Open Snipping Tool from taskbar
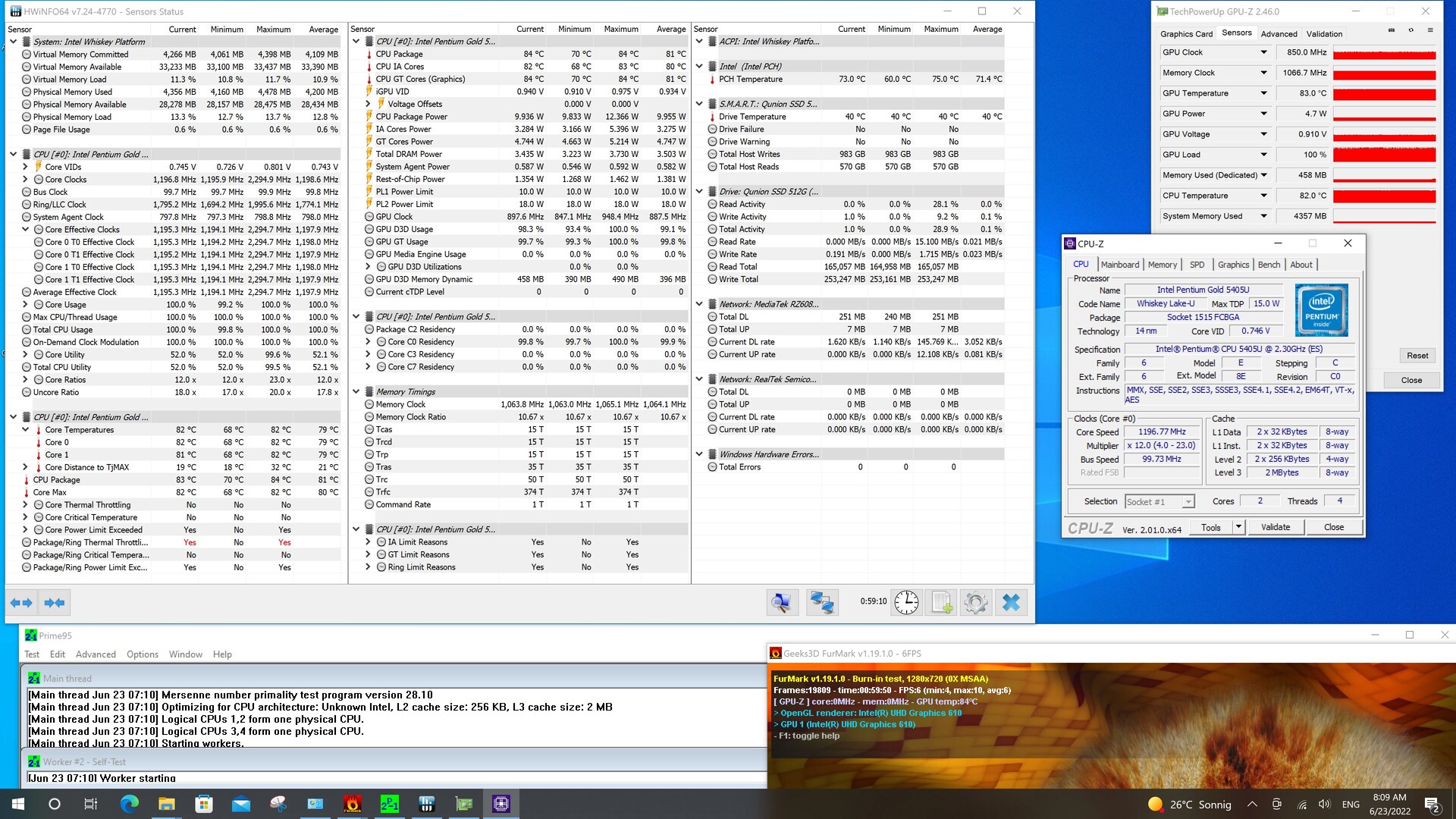The height and width of the screenshot is (819, 1456). pyautogui.click(x=278, y=804)
